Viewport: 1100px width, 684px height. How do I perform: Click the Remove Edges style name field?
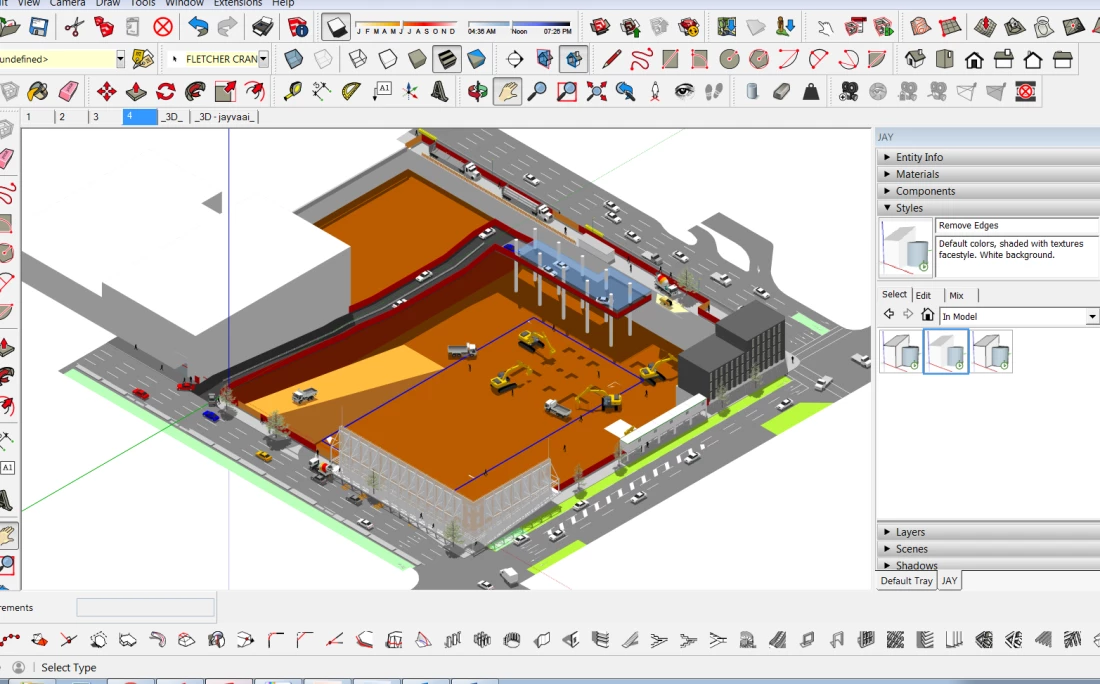pyautogui.click(x=1015, y=226)
